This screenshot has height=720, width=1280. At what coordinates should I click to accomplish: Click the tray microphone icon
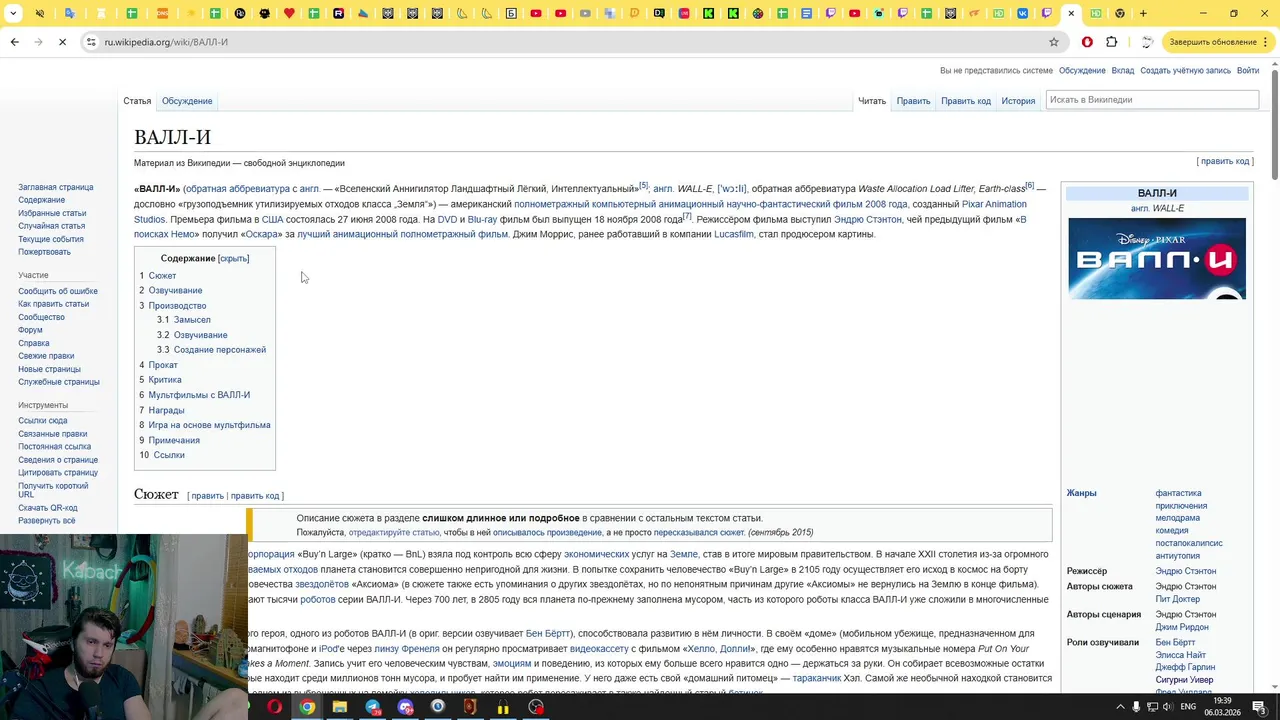point(1135,707)
